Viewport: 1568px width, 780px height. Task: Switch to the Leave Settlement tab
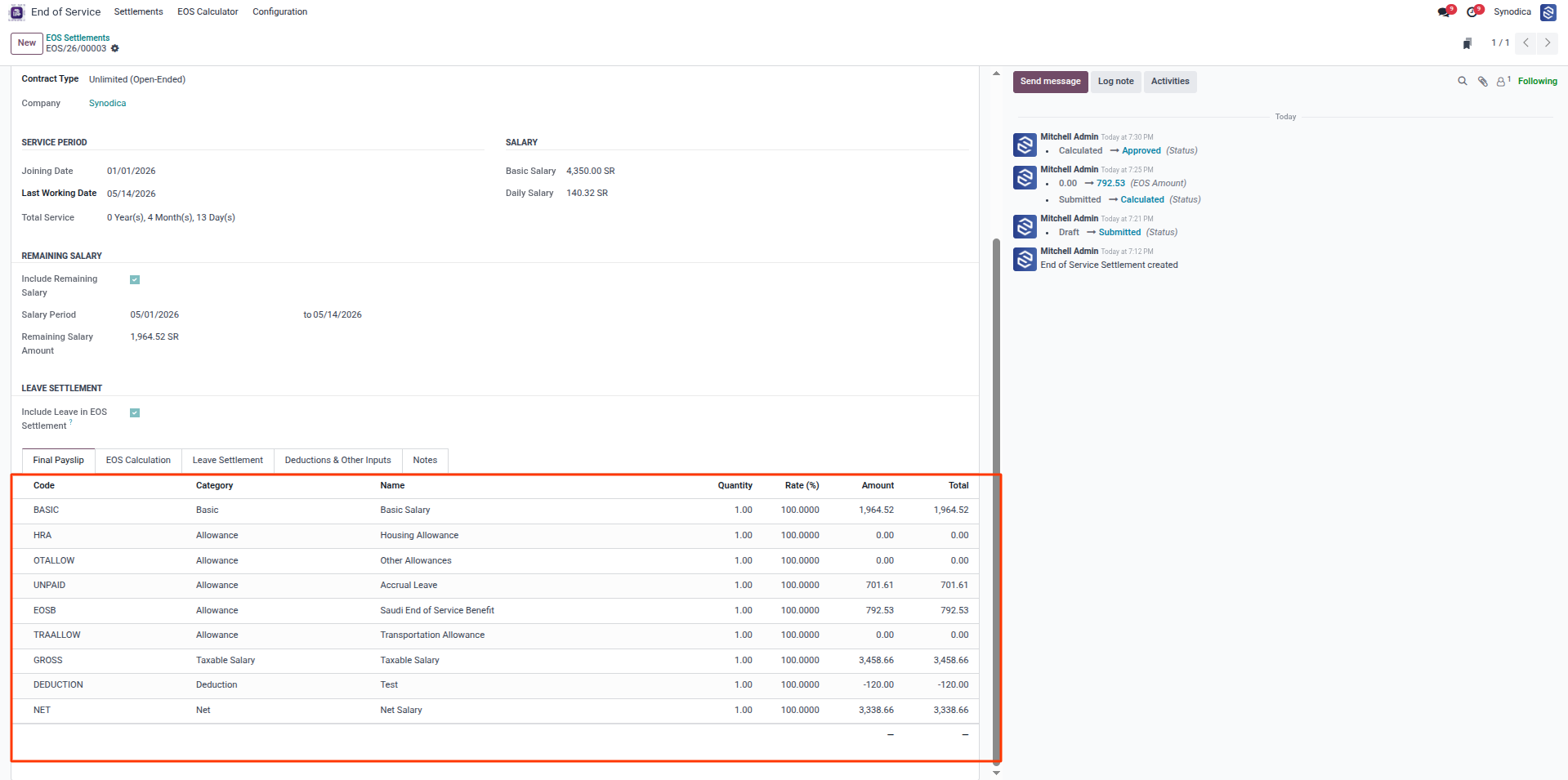click(228, 461)
